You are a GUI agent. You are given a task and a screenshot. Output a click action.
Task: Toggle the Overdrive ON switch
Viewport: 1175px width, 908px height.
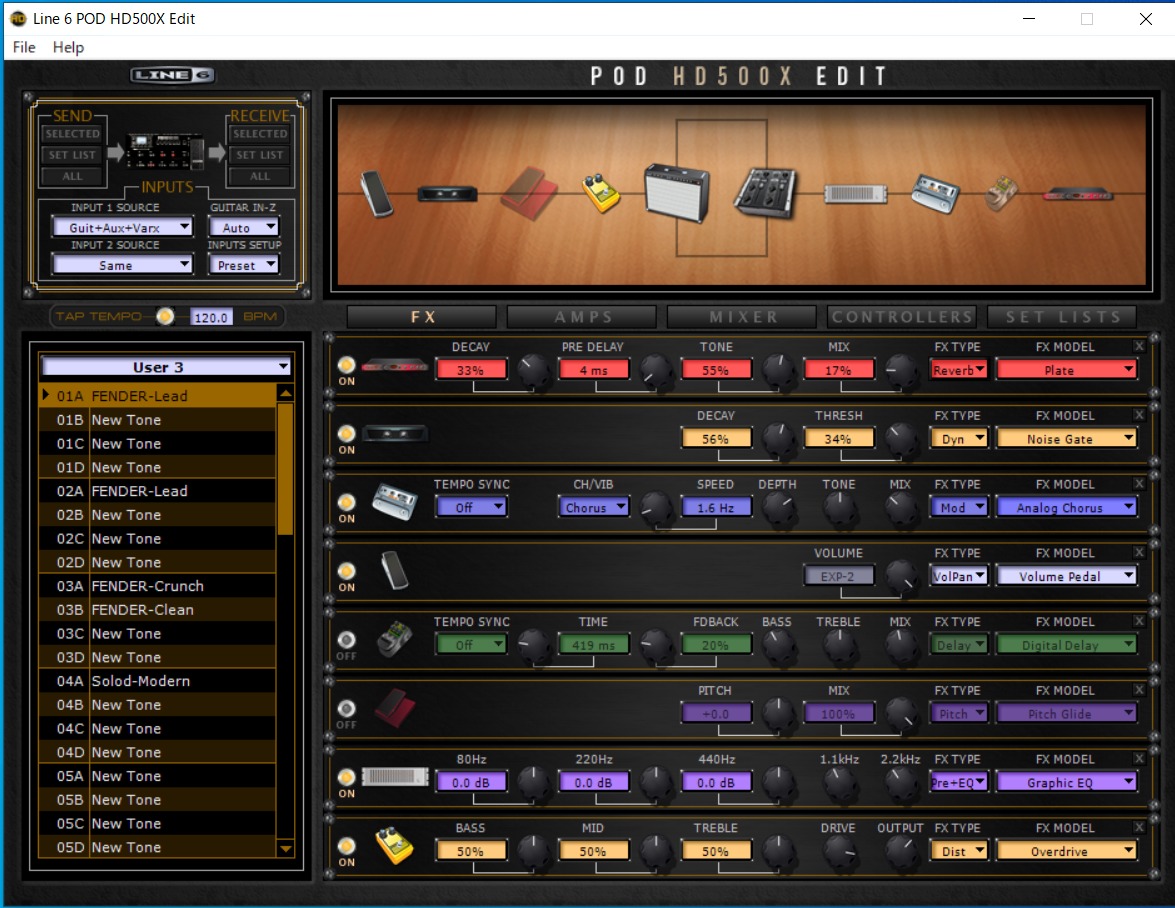(346, 846)
